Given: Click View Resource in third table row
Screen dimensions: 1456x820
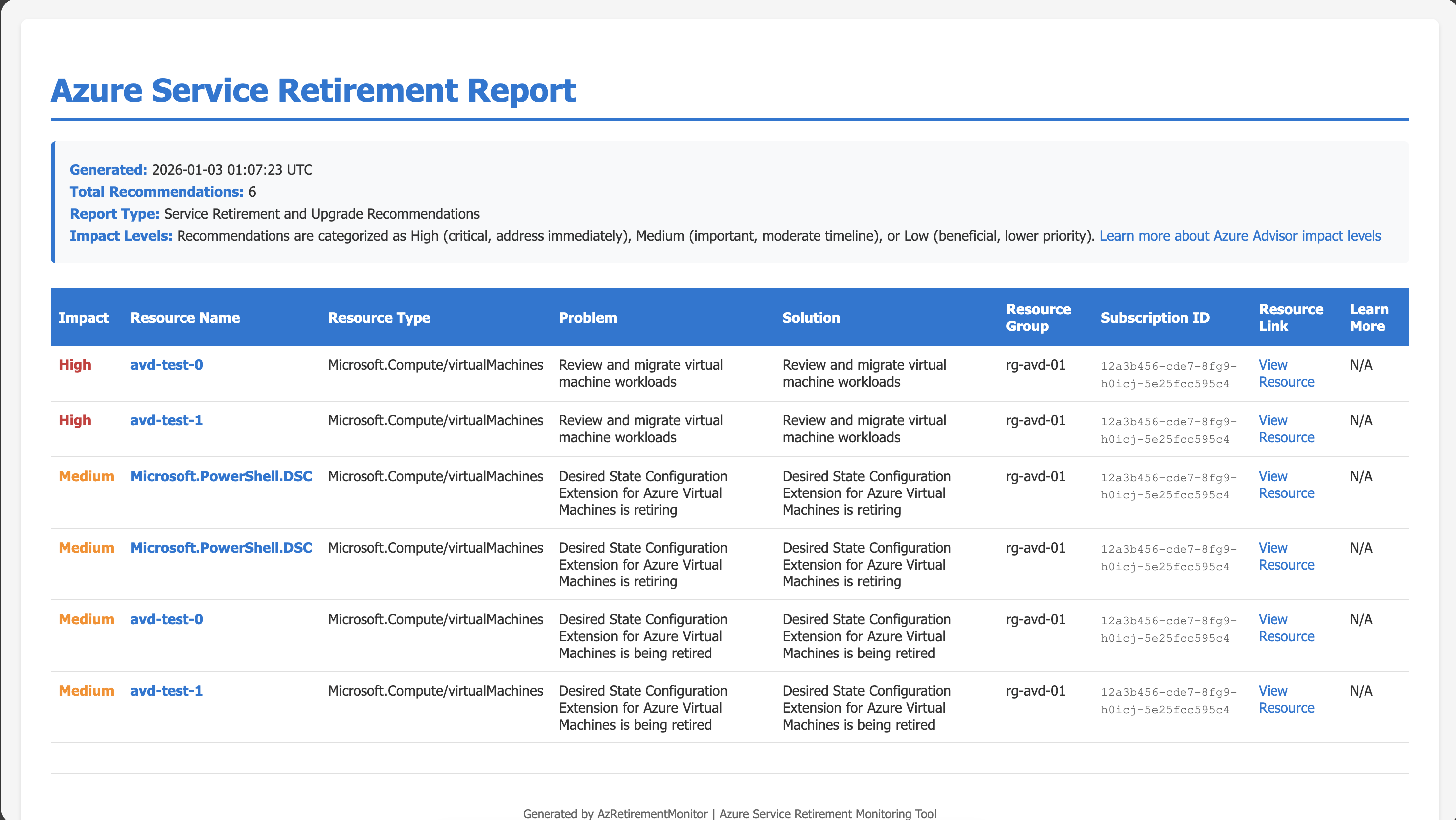Looking at the screenshot, I should point(1285,485).
